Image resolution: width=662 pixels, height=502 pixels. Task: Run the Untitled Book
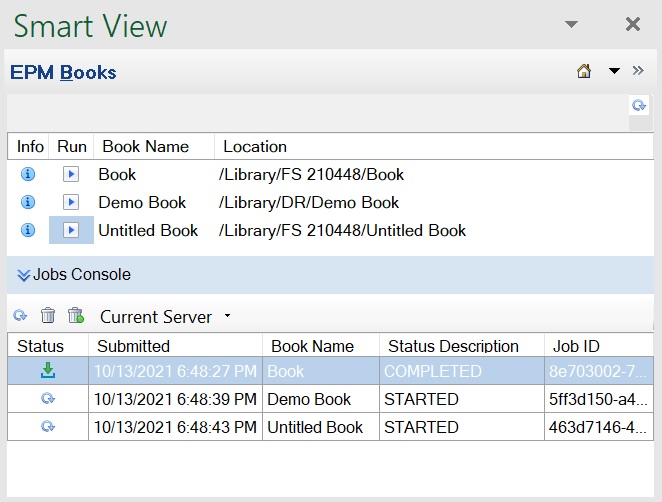coord(71,230)
